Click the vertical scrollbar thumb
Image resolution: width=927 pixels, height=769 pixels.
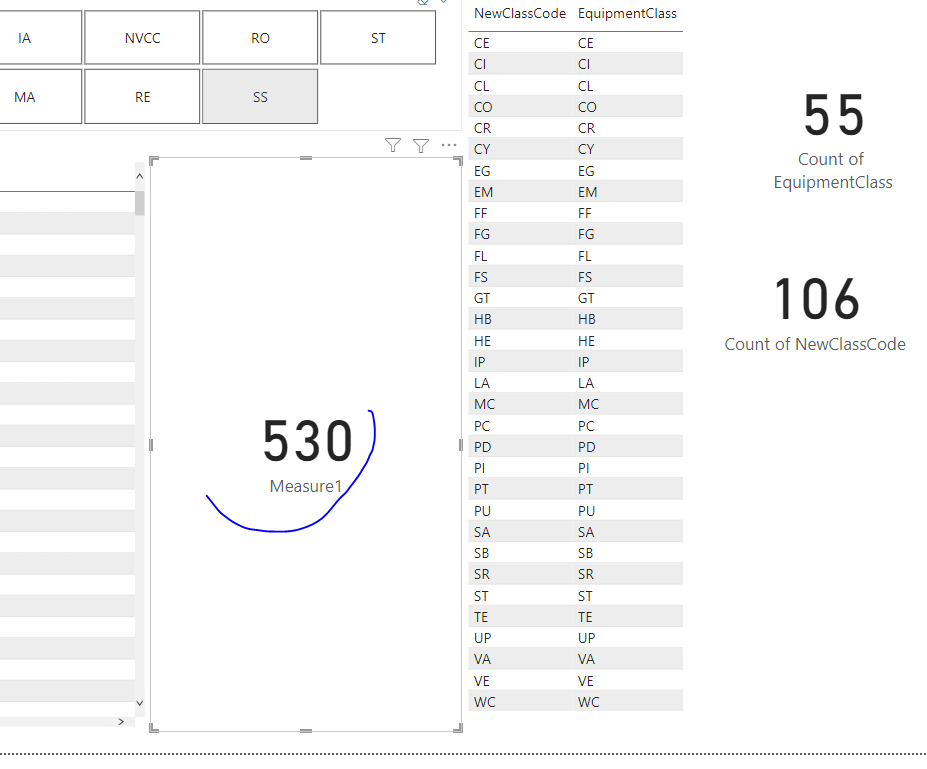pyautogui.click(x=140, y=203)
